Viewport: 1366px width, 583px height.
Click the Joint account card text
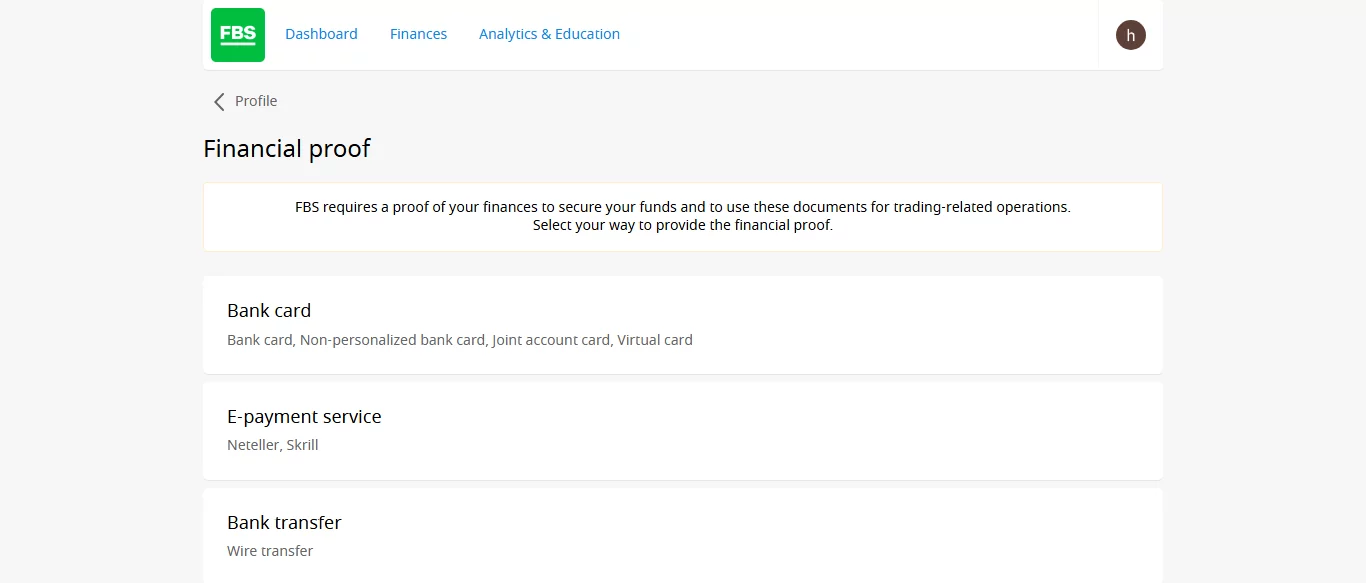551,340
